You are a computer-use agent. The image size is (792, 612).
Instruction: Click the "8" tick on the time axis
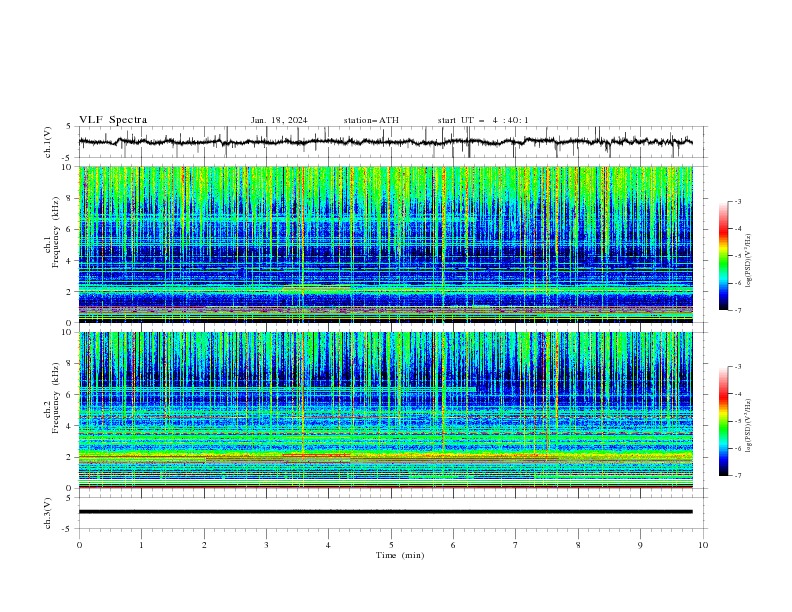(578, 545)
